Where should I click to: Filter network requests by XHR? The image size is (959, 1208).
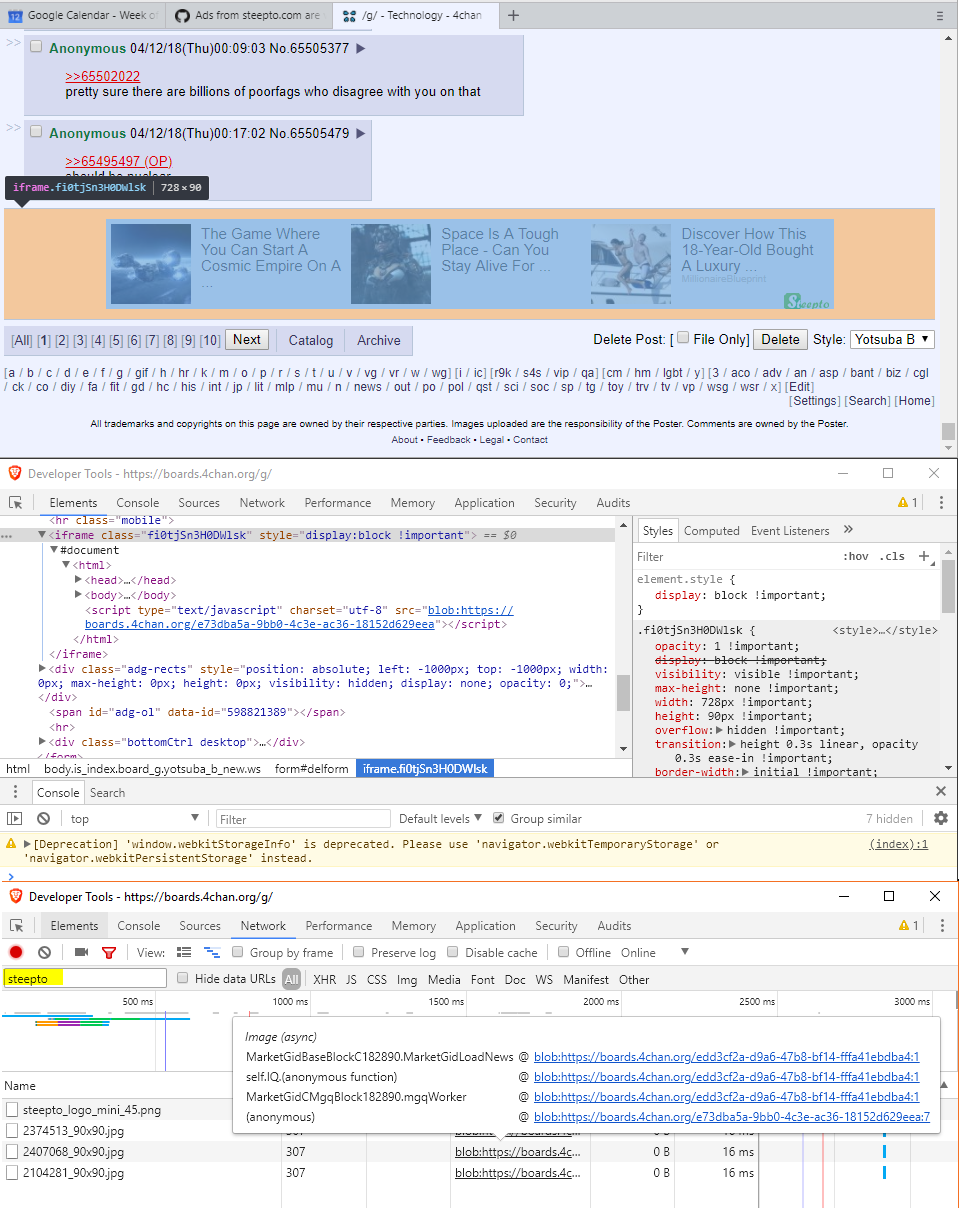point(325,979)
